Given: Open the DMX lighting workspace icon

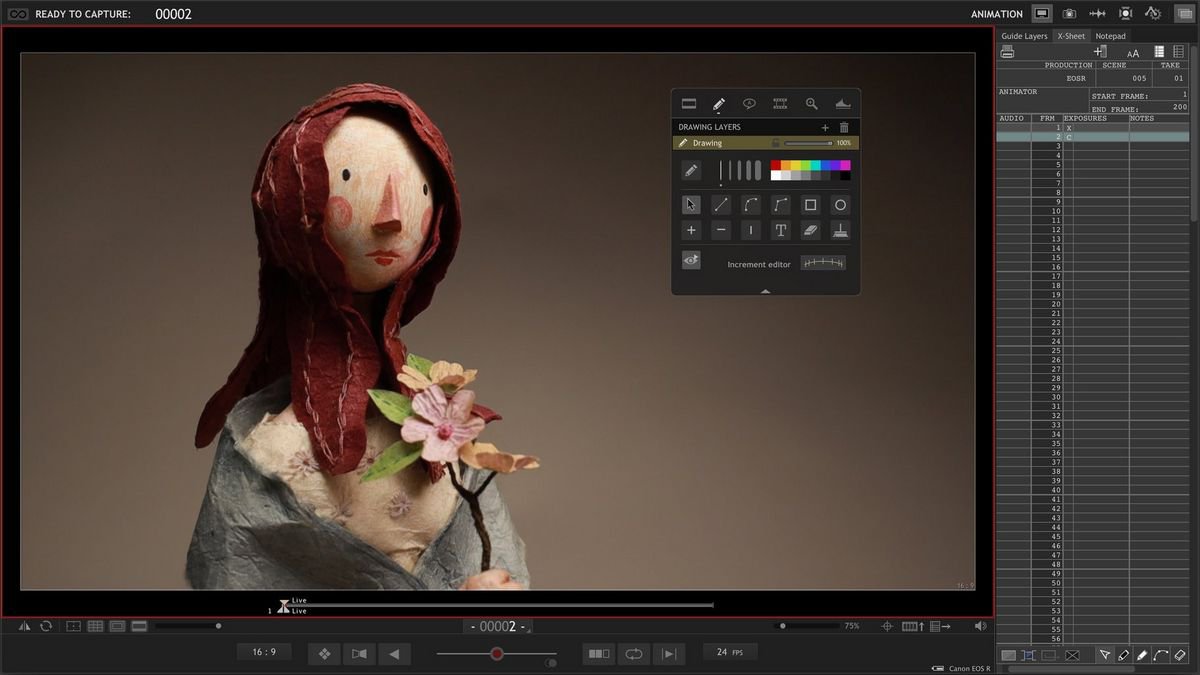Looking at the screenshot, I should (1125, 14).
